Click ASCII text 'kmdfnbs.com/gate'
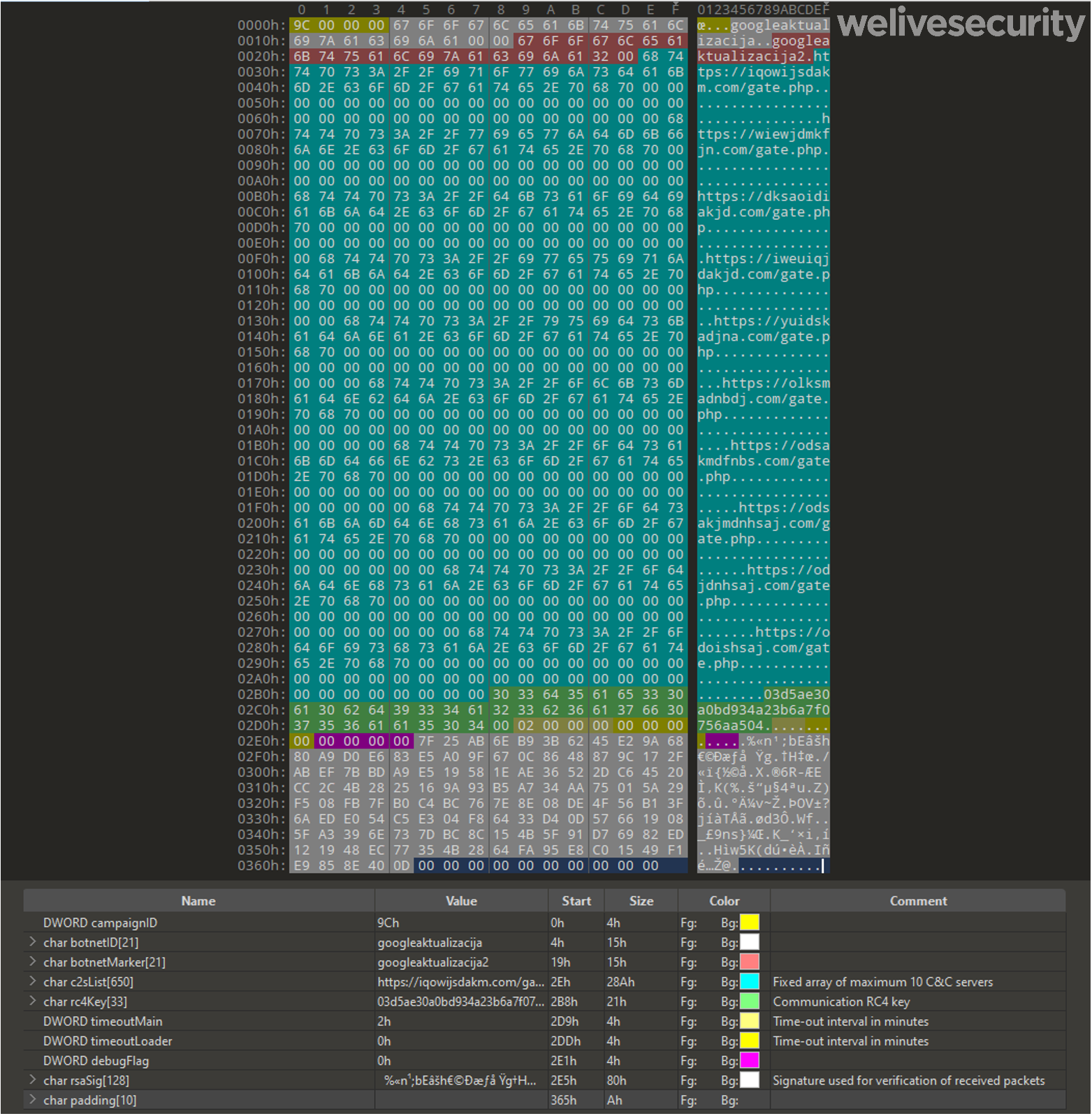The height and width of the screenshot is (1116, 1092). [x=763, y=461]
